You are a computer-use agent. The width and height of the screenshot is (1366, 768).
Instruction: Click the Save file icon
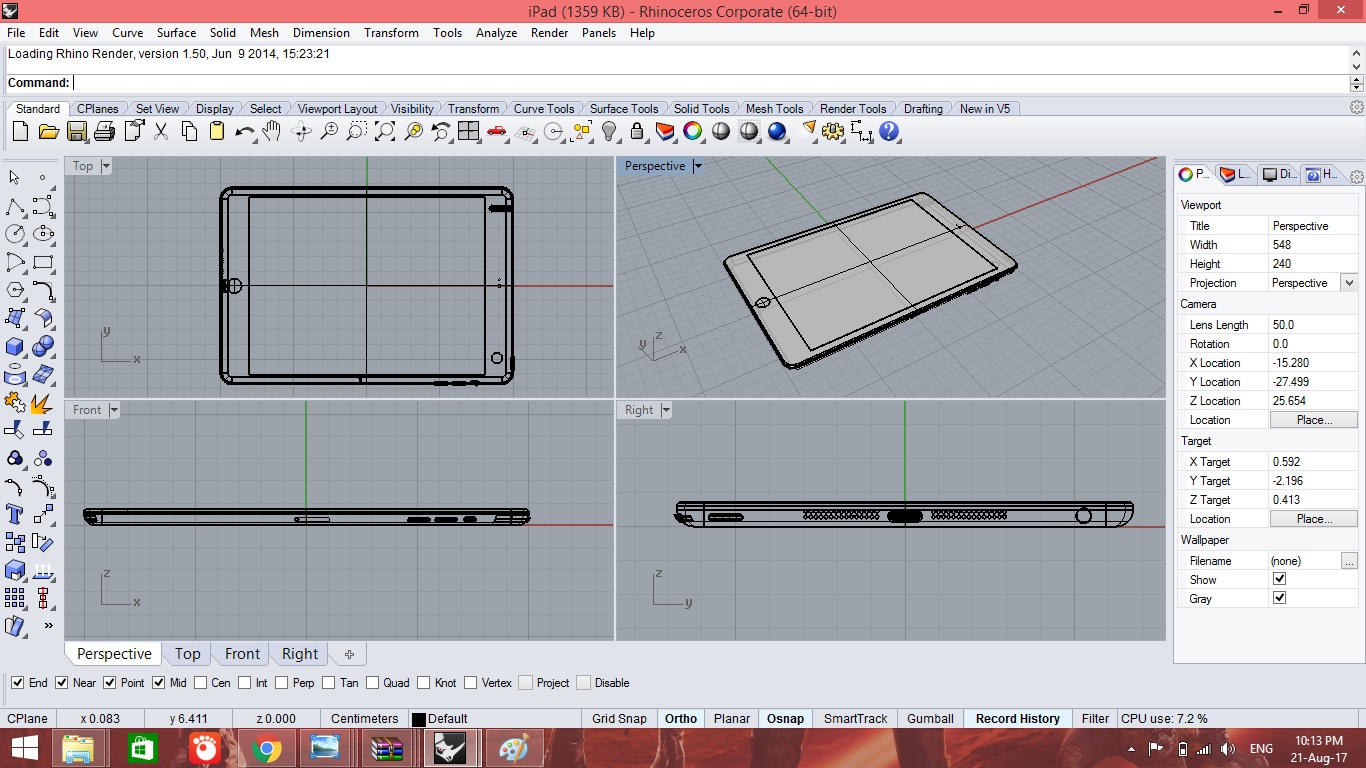(x=77, y=131)
